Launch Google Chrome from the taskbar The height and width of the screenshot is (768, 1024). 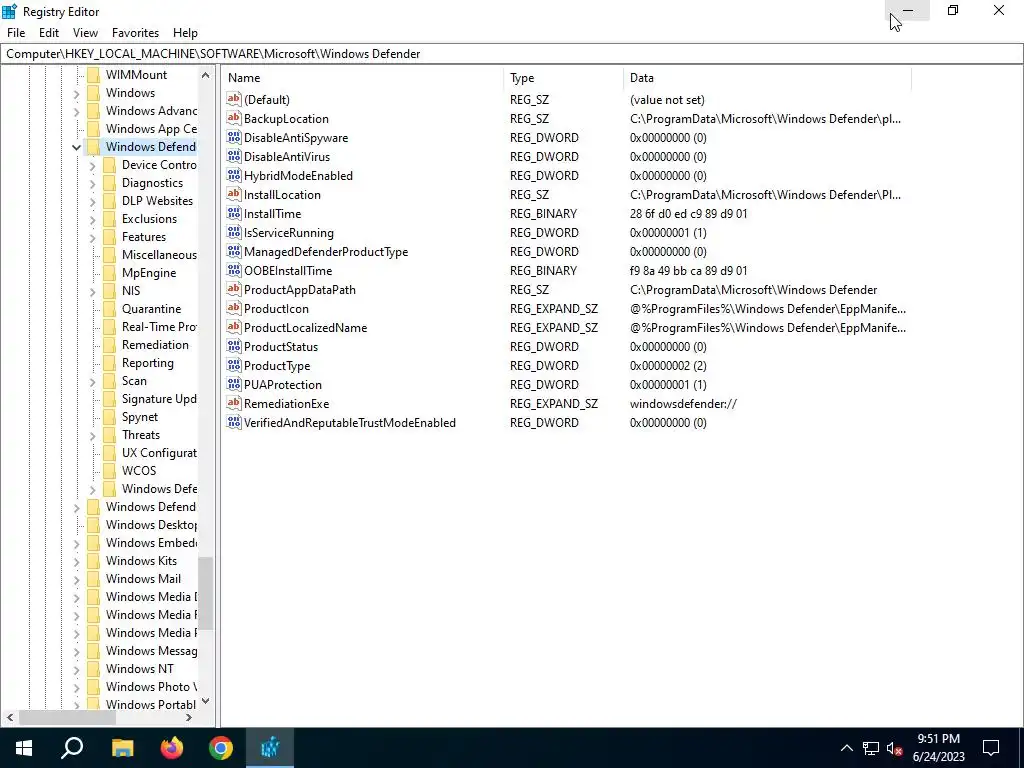[x=221, y=748]
